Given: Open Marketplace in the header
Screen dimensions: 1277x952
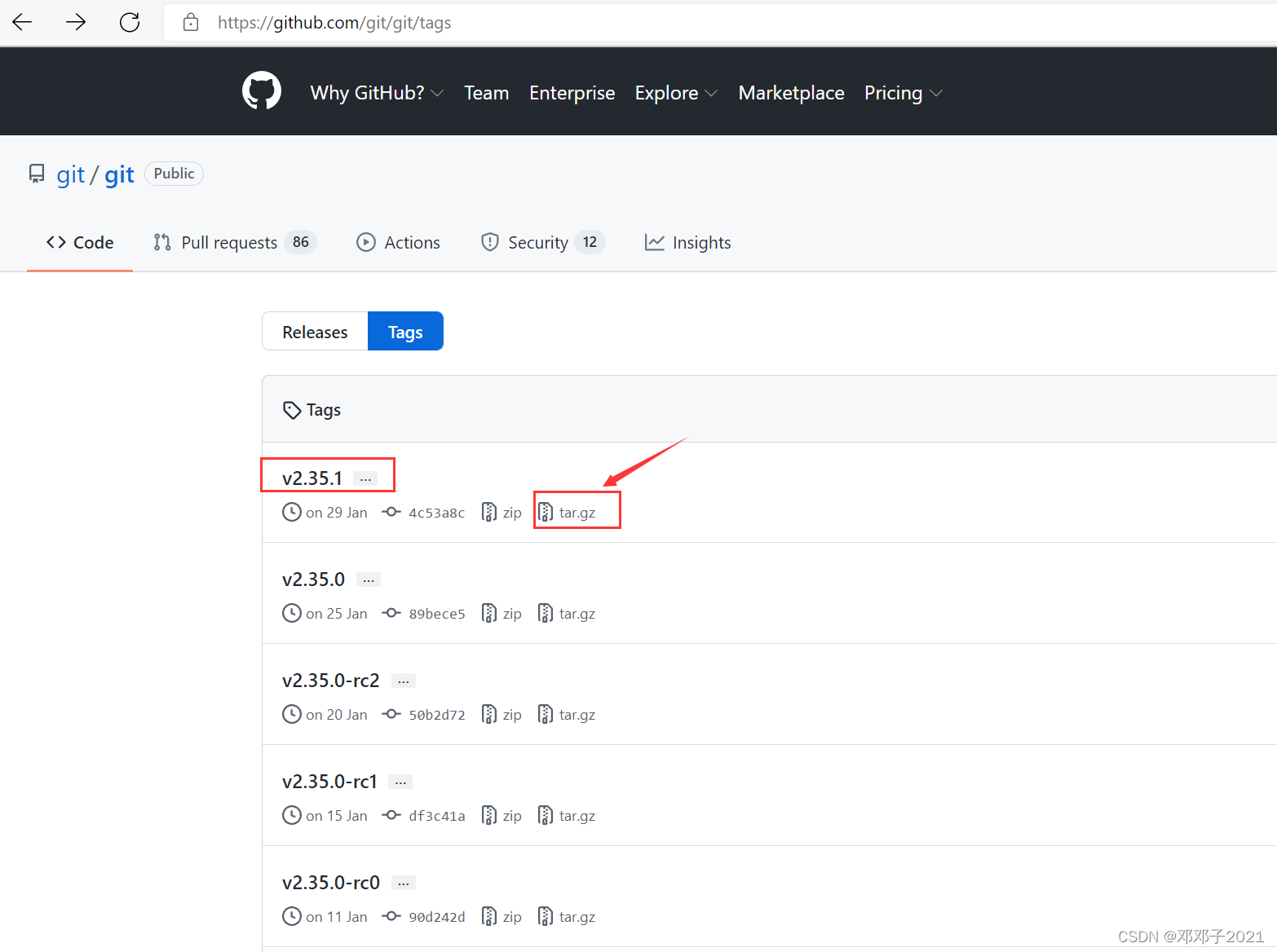Looking at the screenshot, I should (x=792, y=93).
